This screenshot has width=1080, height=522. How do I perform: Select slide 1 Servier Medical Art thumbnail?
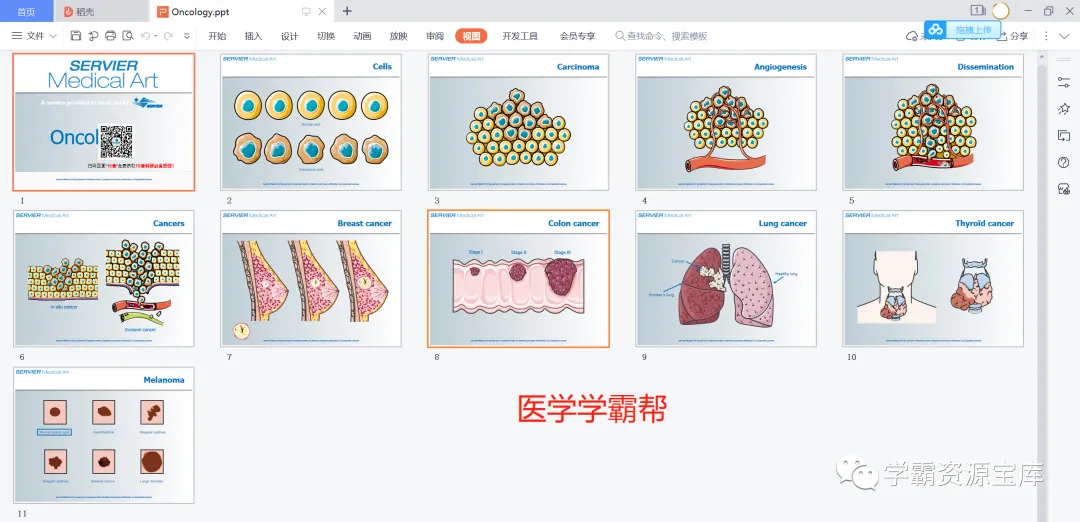coord(104,122)
